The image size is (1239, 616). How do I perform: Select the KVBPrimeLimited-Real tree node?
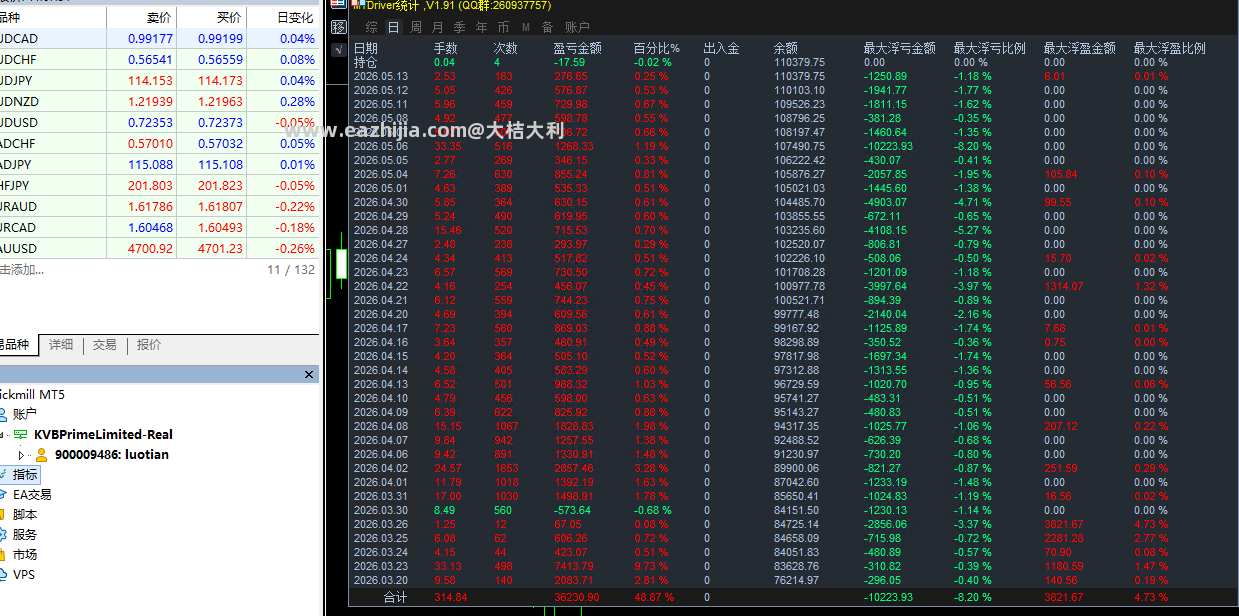[103, 435]
